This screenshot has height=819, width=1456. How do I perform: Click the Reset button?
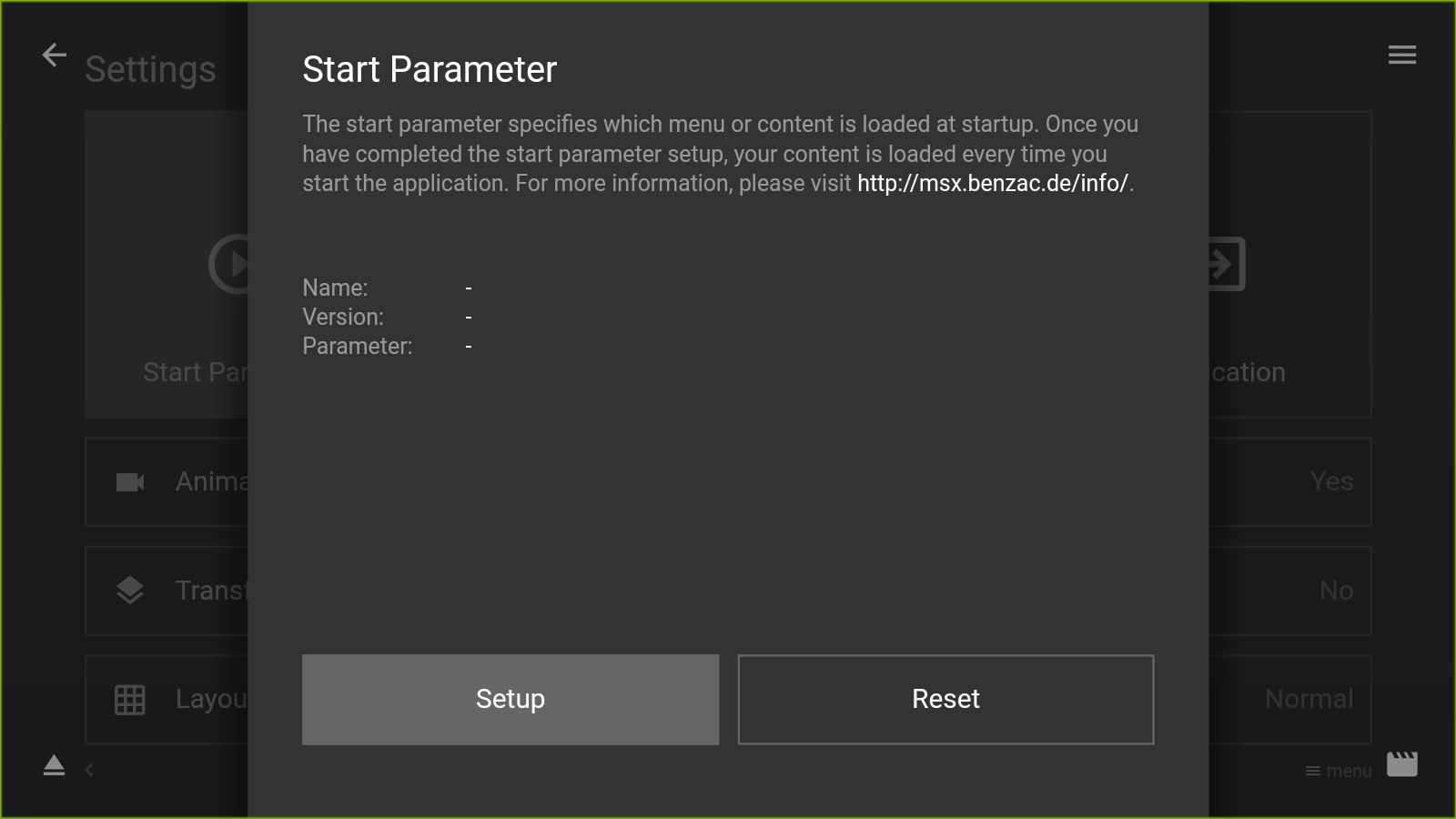(x=945, y=700)
